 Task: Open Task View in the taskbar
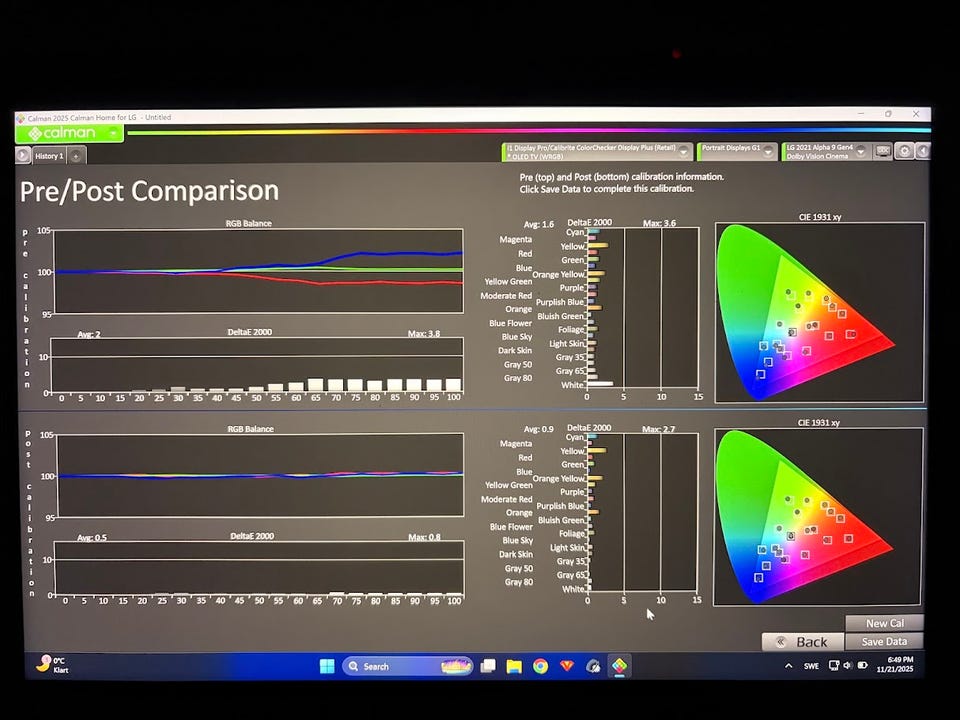click(488, 666)
